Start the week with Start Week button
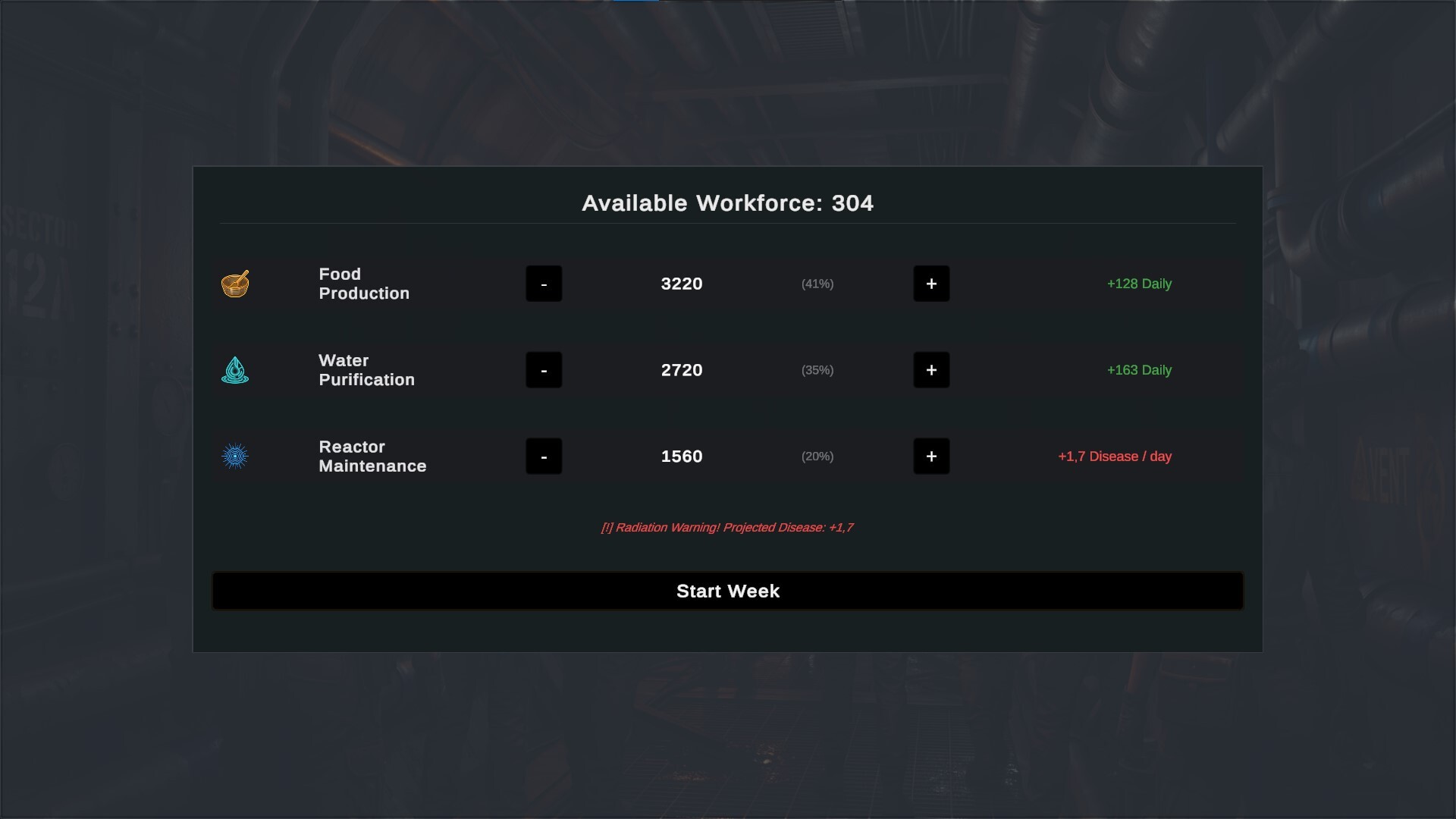Viewport: 1456px width, 819px height. point(728,591)
